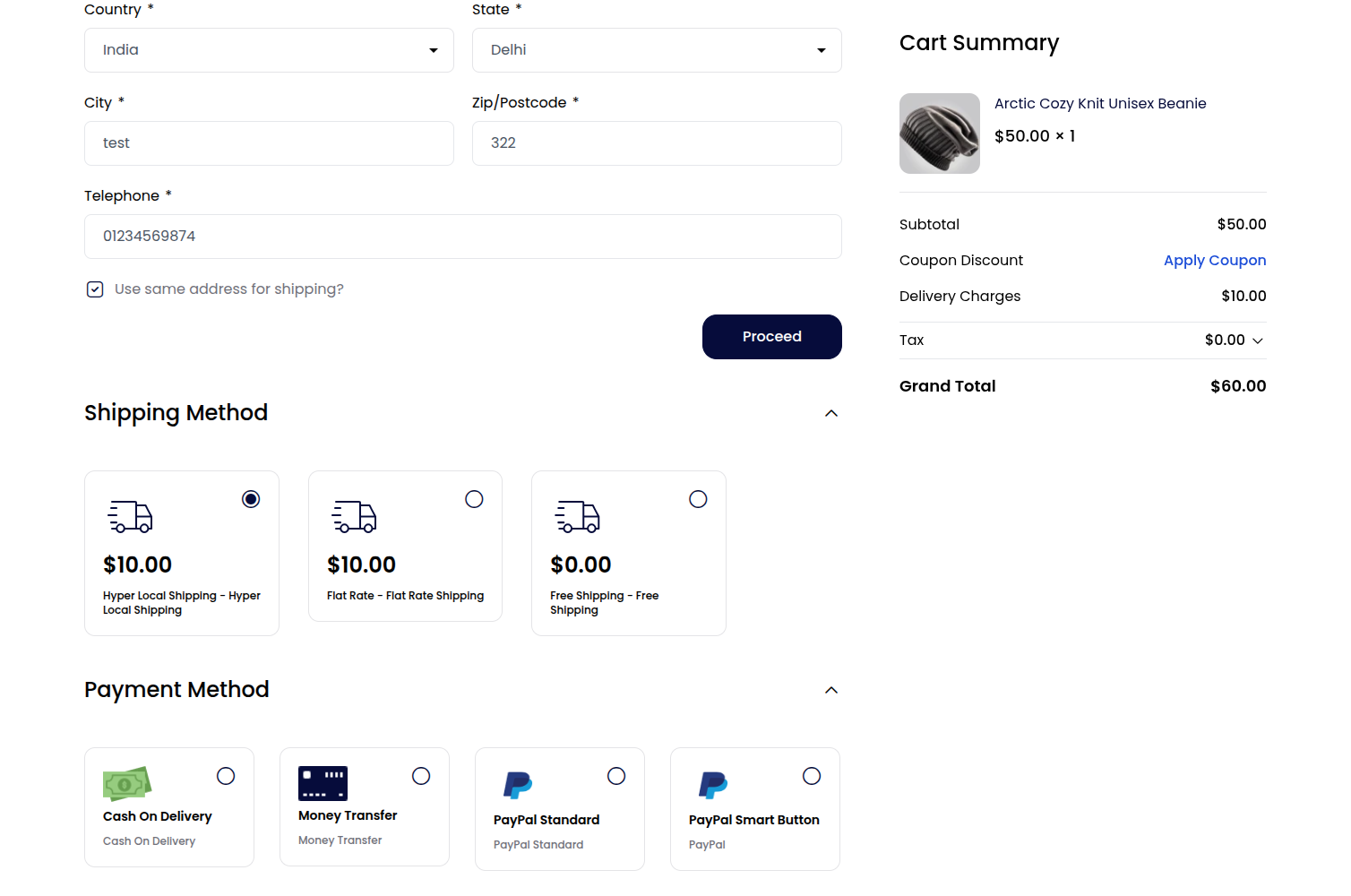Click the Flat Rate Shipping truck icon
Image resolution: width=1351 pixels, height=896 pixels.
pyautogui.click(x=354, y=517)
